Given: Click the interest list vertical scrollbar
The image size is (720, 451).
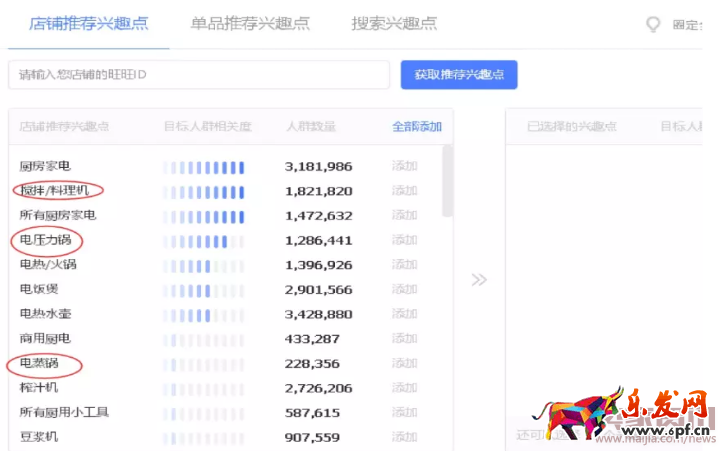Looking at the screenshot, I should pos(447,180).
